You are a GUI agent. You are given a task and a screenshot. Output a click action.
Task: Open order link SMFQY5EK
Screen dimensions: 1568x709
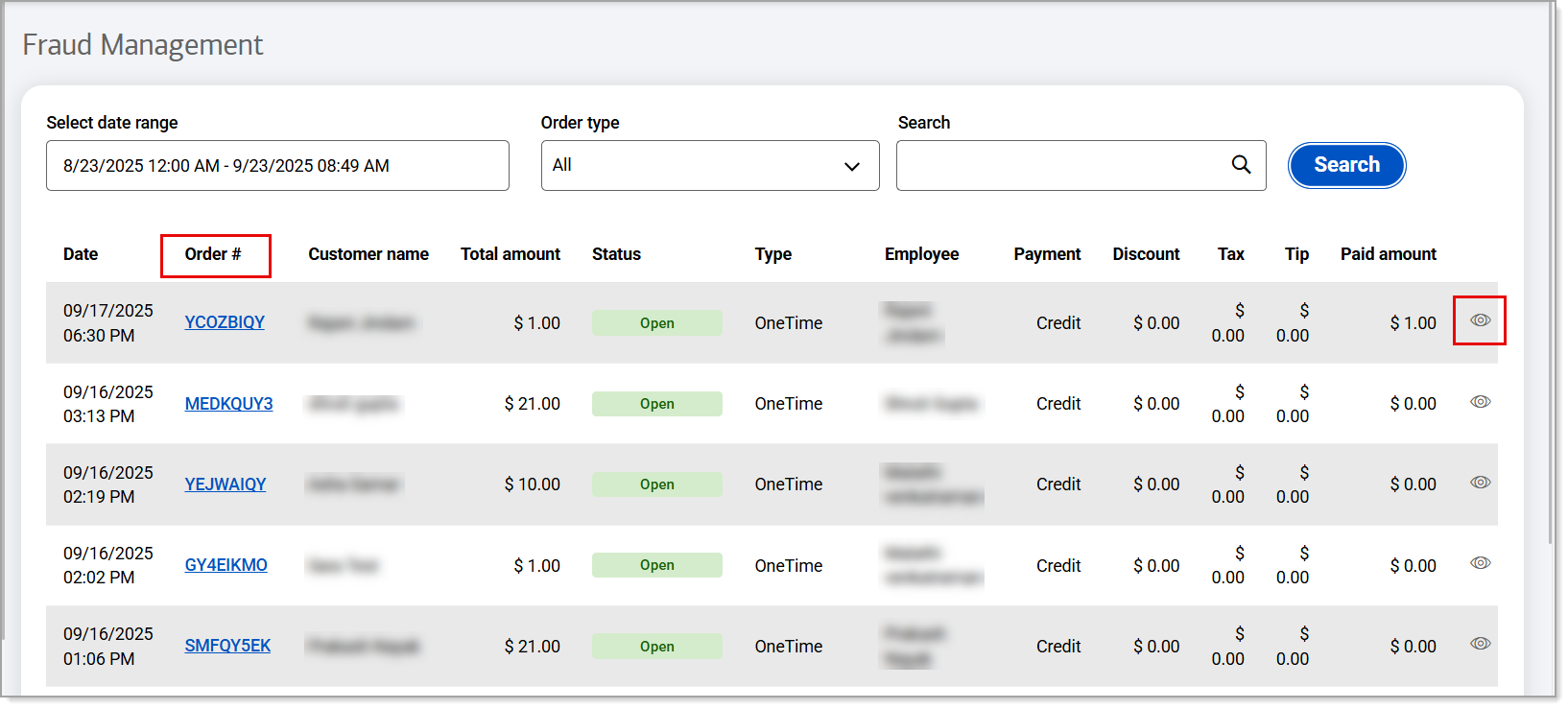227,646
